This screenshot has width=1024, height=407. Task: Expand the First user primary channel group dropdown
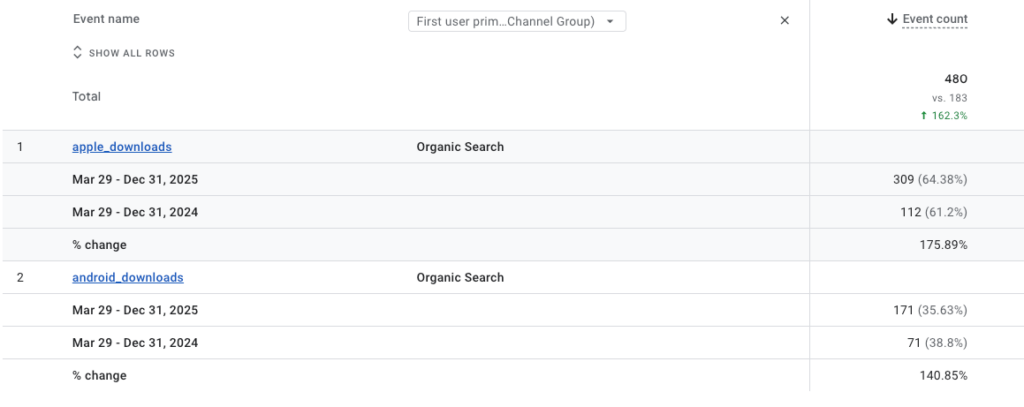point(517,22)
